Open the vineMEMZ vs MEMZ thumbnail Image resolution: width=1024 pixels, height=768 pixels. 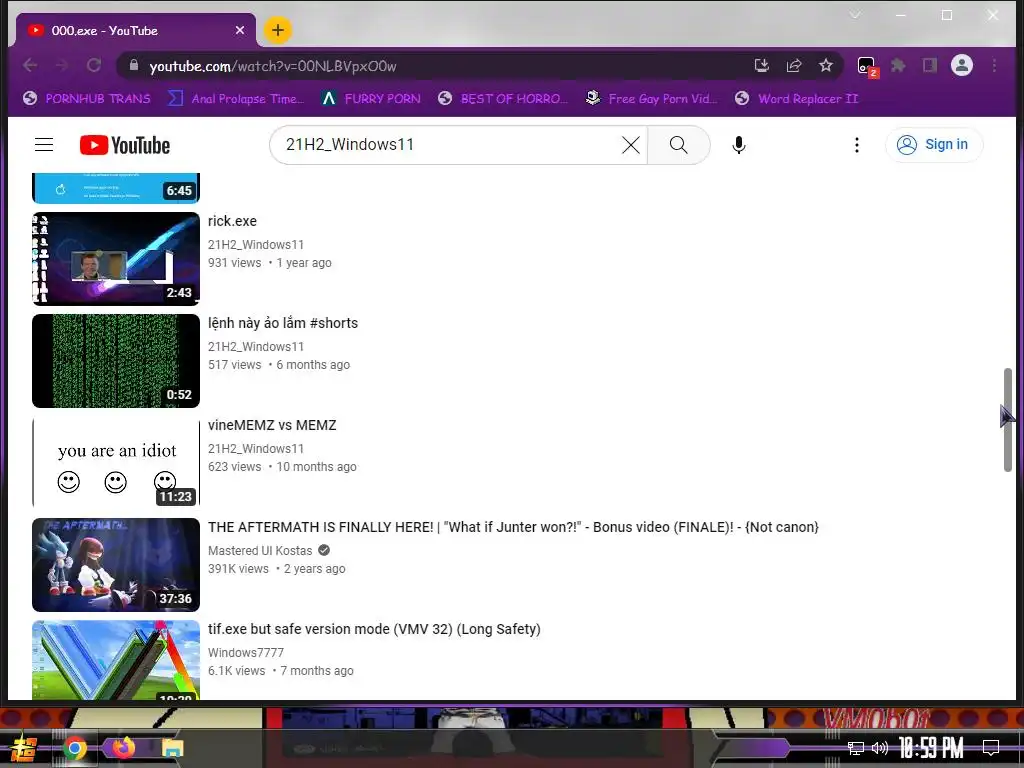coord(116,462)
